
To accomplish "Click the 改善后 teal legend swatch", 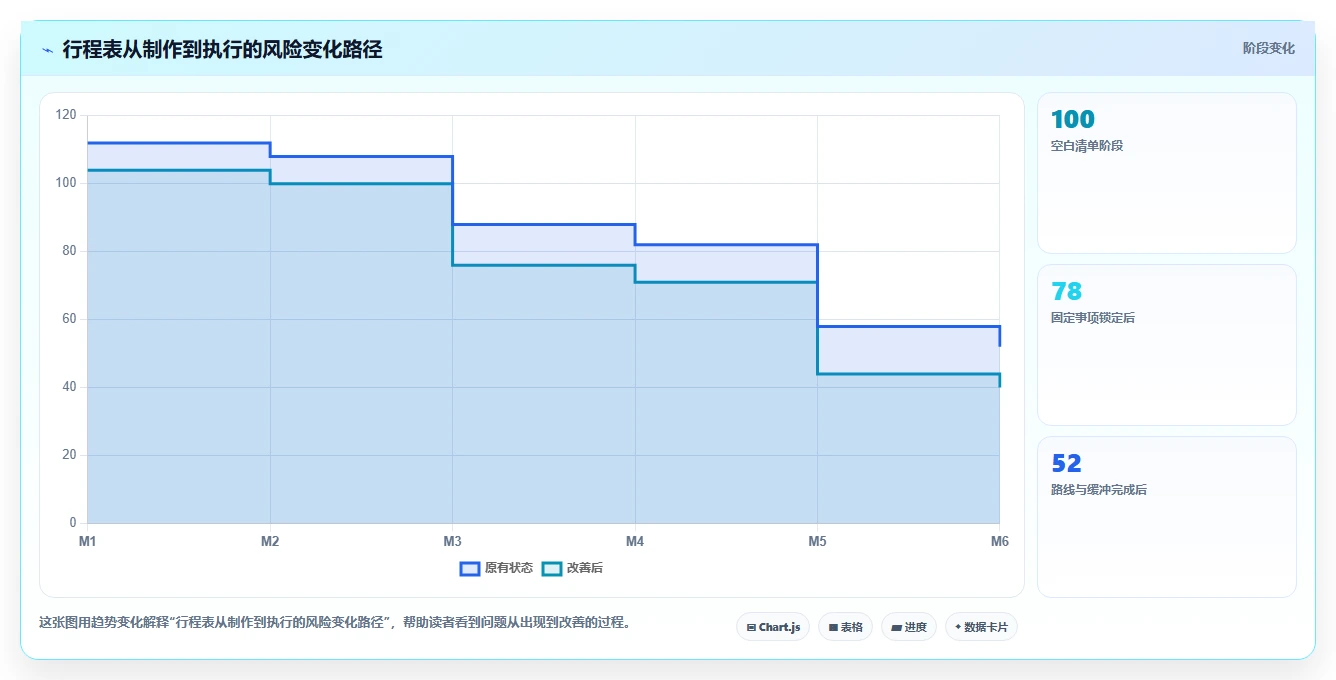I will [x=551, y=568].
